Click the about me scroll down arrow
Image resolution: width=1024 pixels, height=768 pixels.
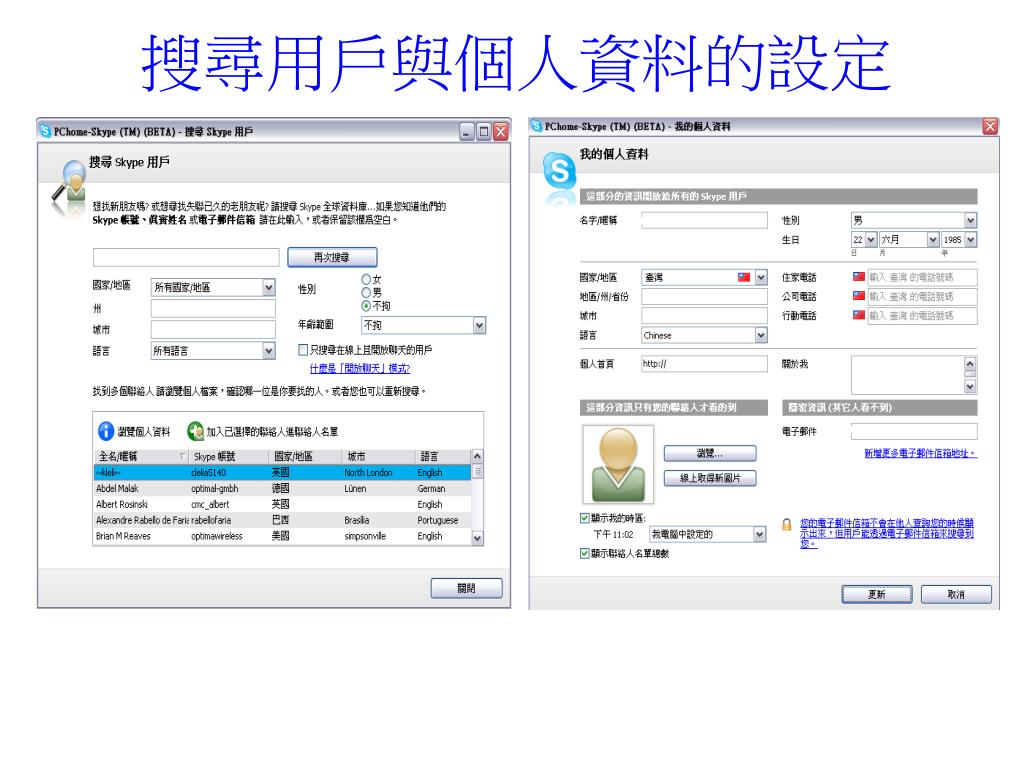(970, 387)
